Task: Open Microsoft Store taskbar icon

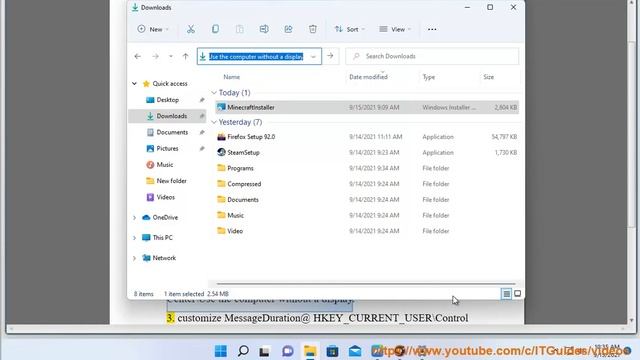Action: click(332, 351)
